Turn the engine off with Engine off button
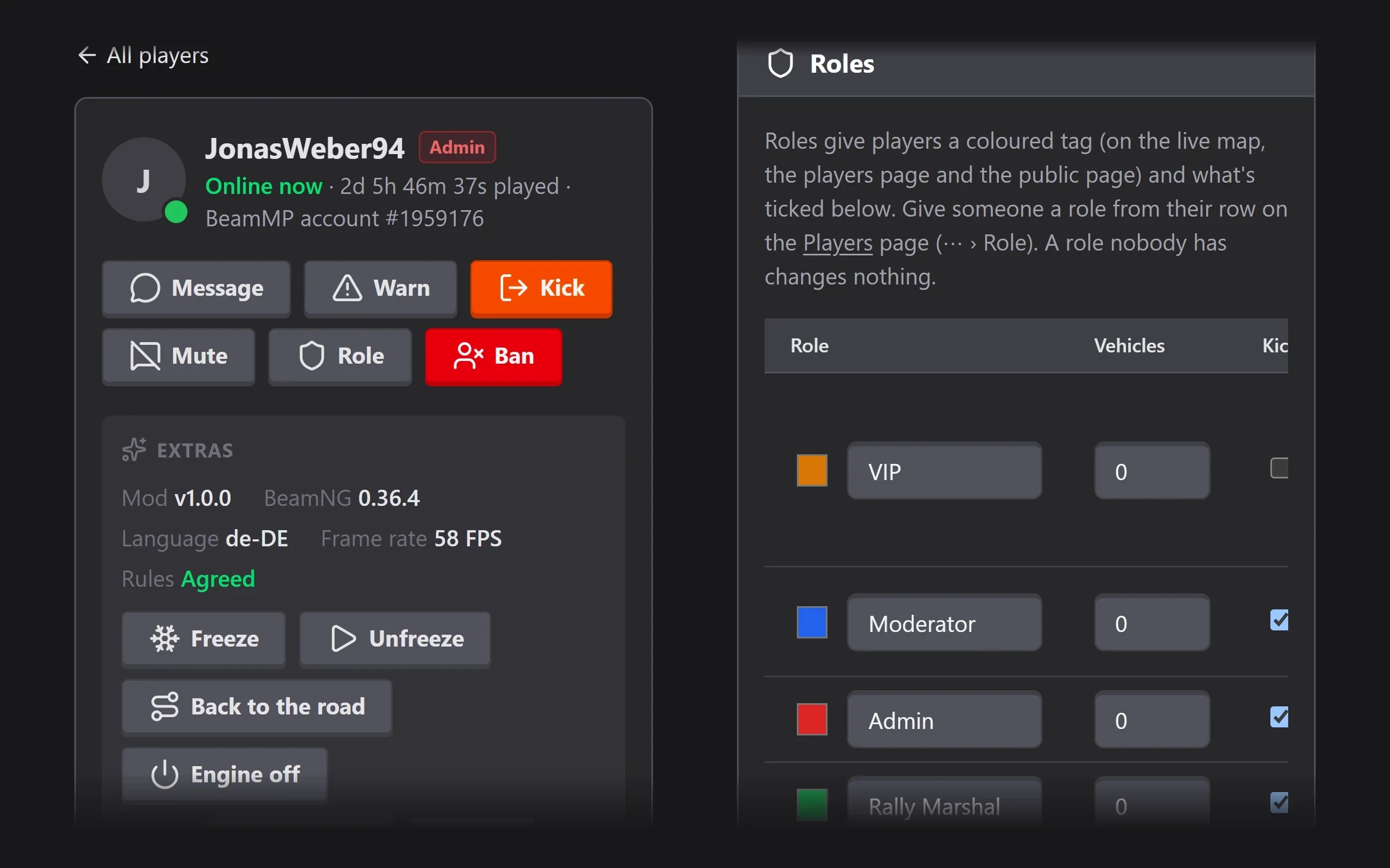Screen dimensions: 1390x868 tap(225, 774)
